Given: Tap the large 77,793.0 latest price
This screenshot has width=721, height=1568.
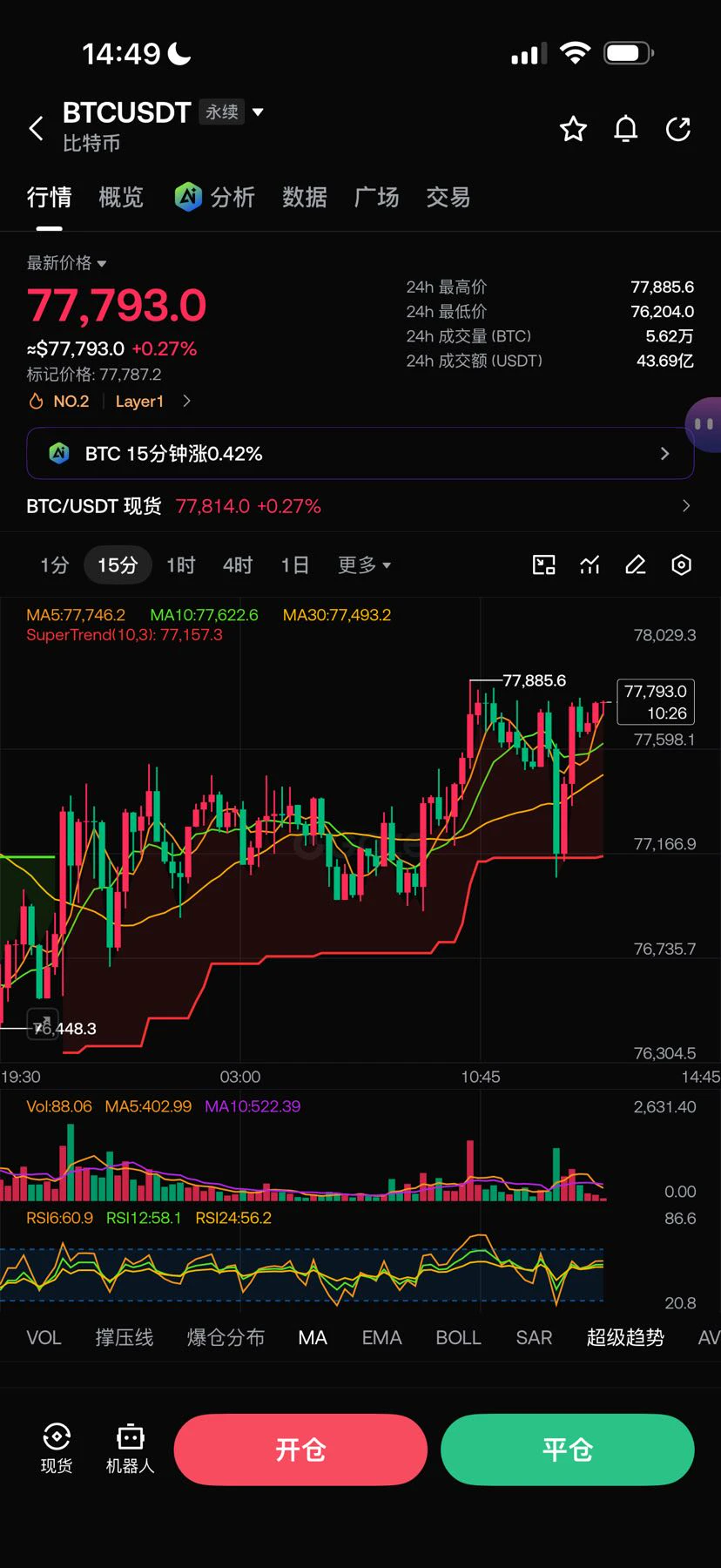Looking at the screenshot, I should tap(117, 306).
